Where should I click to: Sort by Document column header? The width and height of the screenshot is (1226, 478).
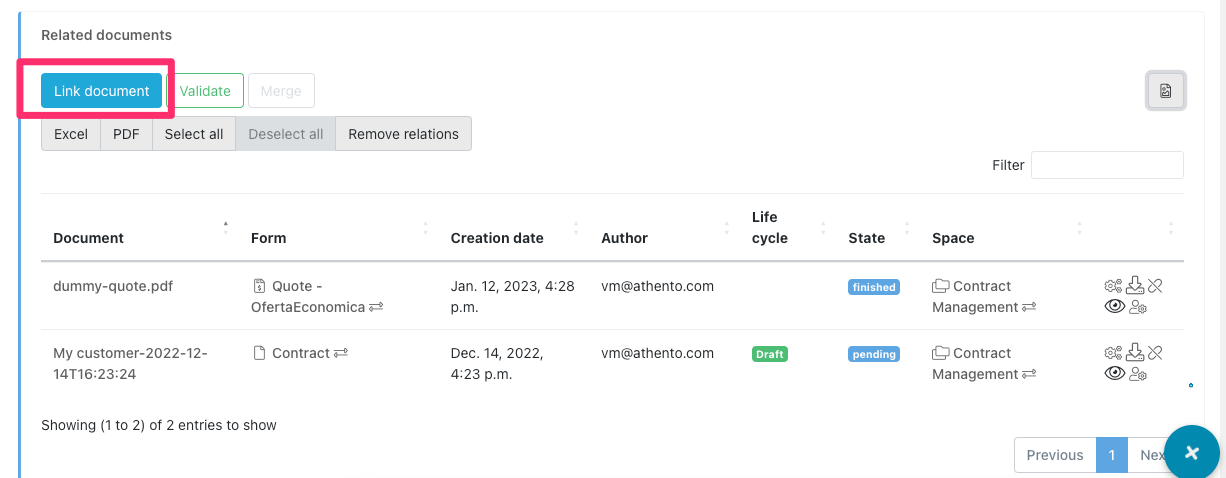coord(139,228)
